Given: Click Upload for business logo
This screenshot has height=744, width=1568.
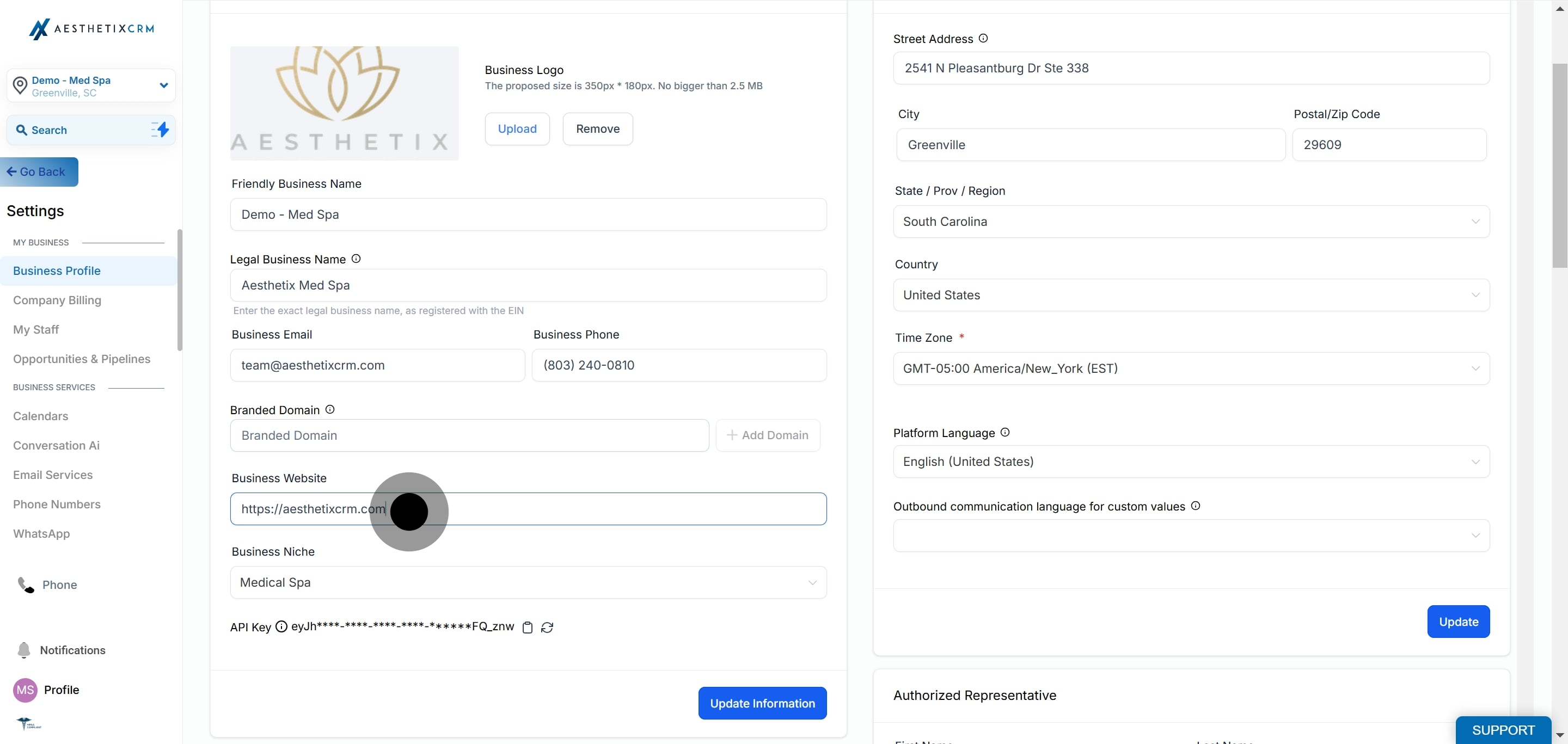Looking at the screenshot, I should click(x=517, y=129).
